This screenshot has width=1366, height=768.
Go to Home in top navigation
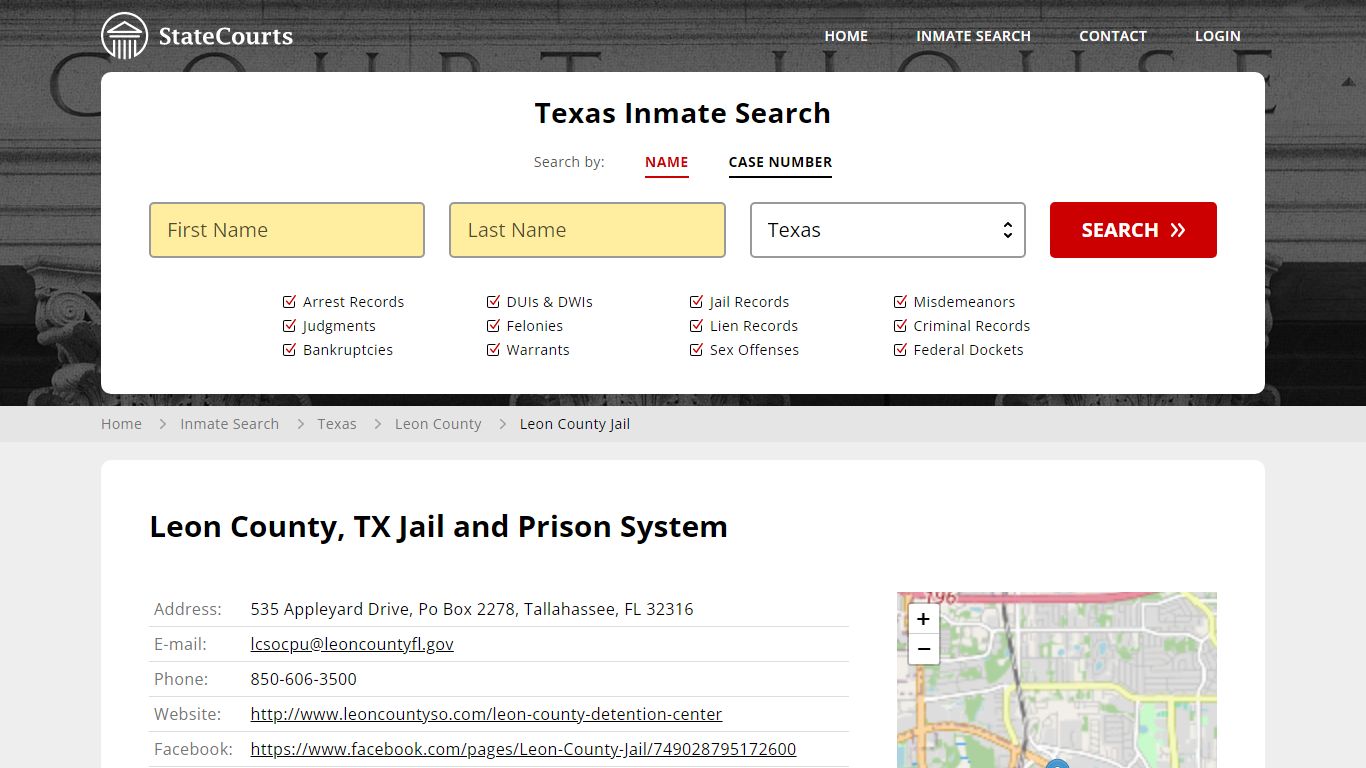point(846,36)
